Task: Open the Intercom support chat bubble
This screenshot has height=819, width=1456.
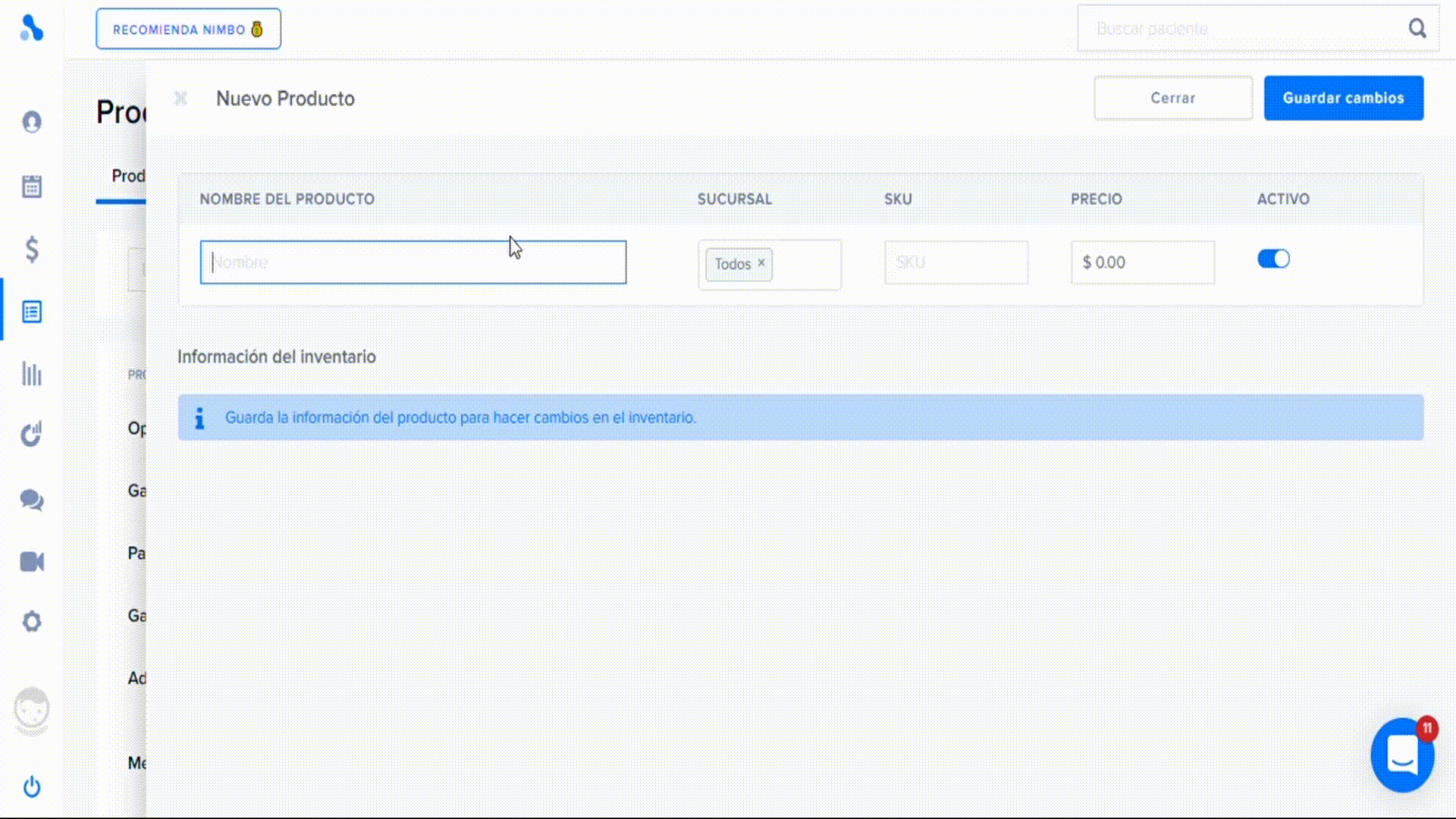Action: [1401, 755]
